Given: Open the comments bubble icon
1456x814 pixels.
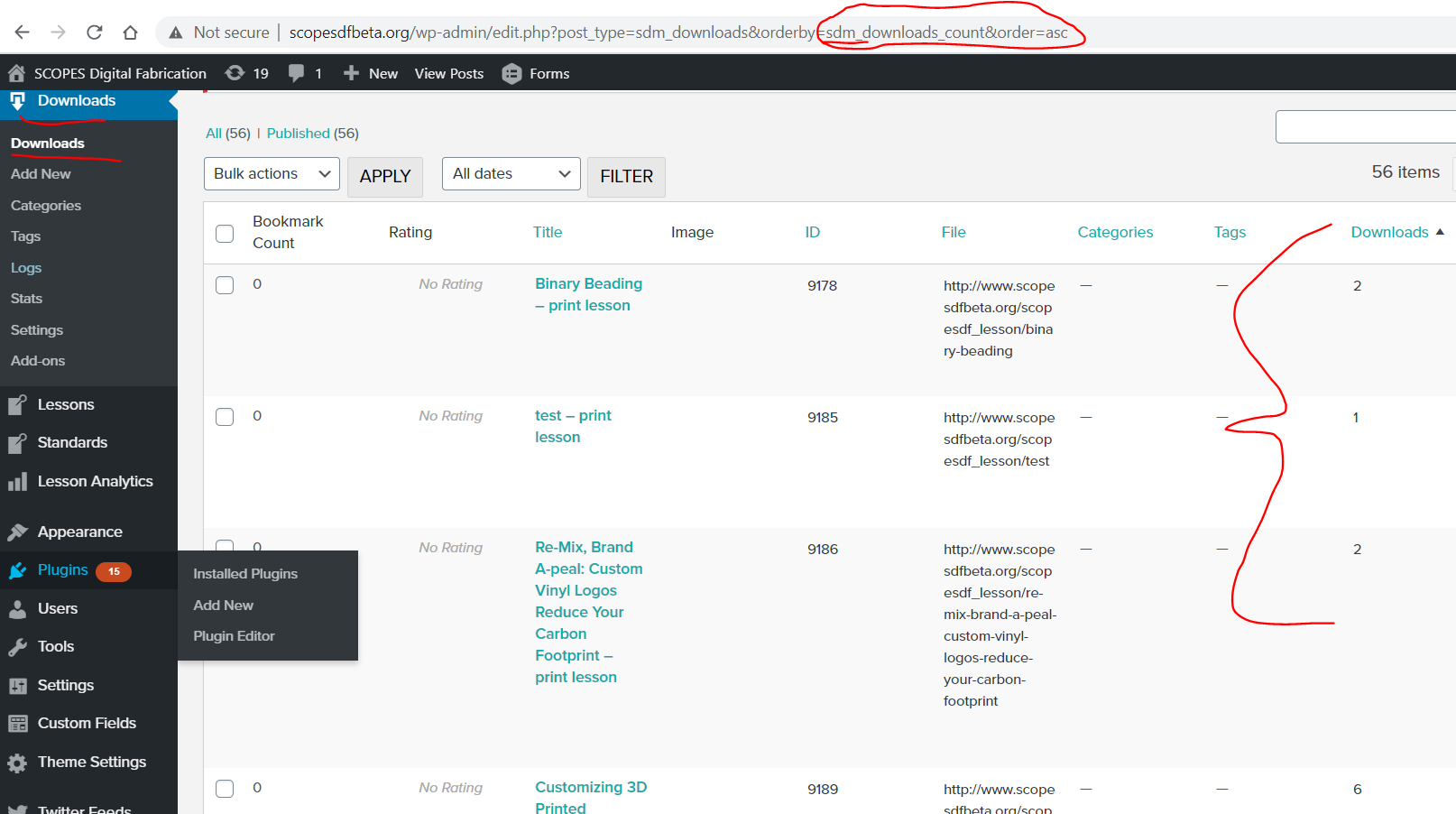Looking at the screenshot, I should (x=296, y=73).
